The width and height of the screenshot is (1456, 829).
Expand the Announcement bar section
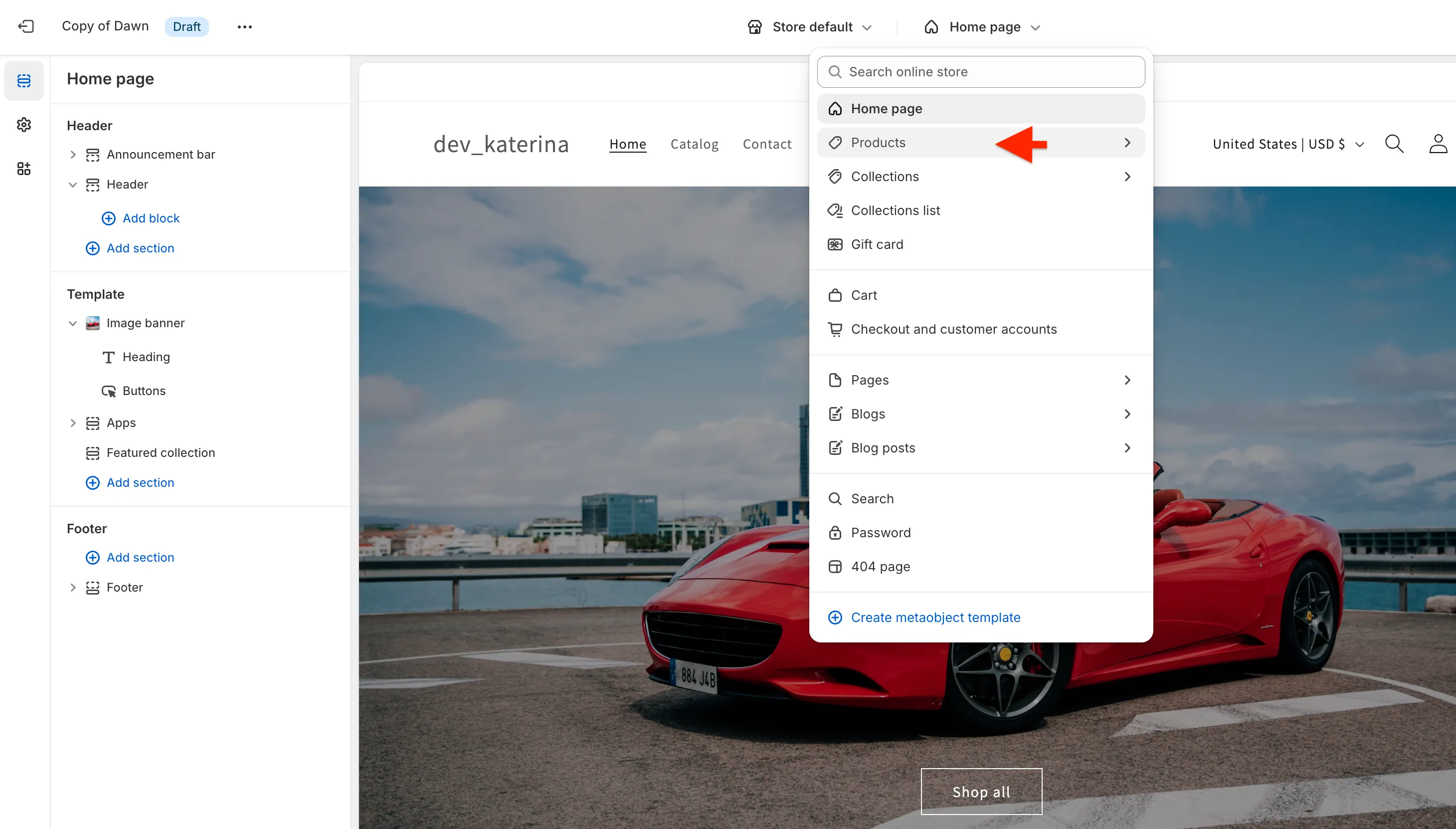(x=73, y=154)
